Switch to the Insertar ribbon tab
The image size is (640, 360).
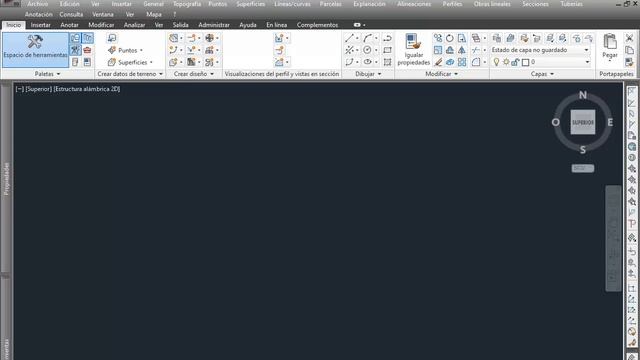pyautogui.click(x=41, y=25)
